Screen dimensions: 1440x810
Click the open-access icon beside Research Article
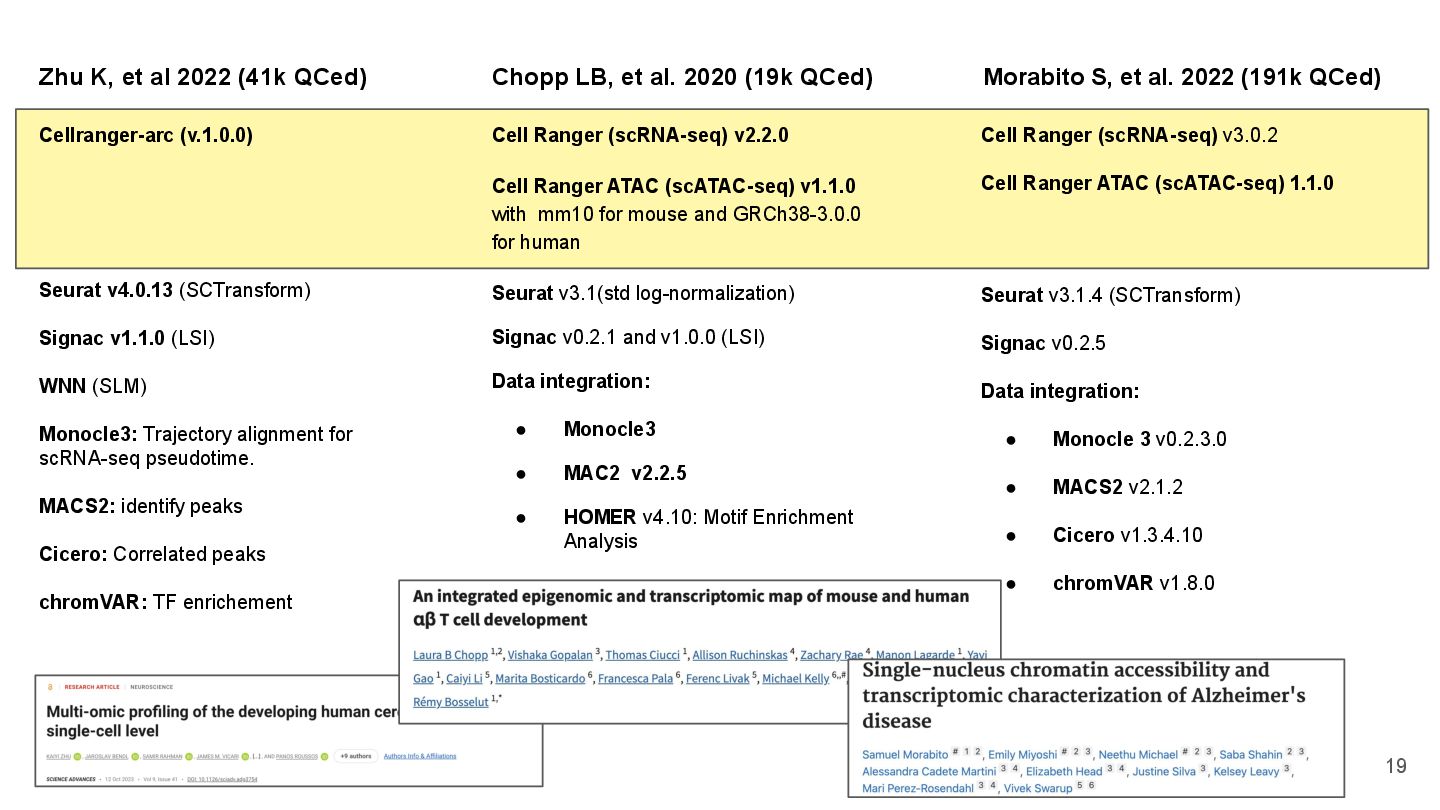tap(50, 687)
